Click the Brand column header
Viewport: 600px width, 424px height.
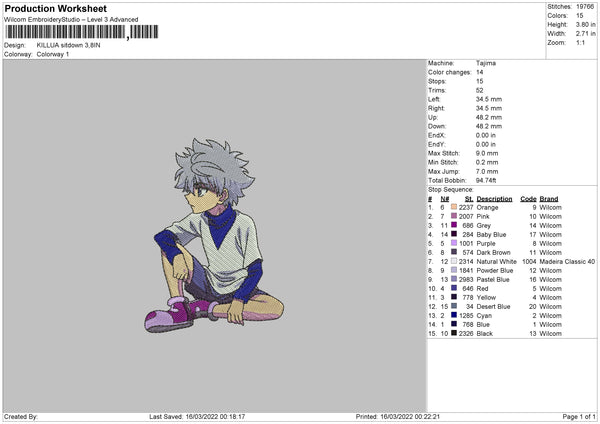pos(549,199)
